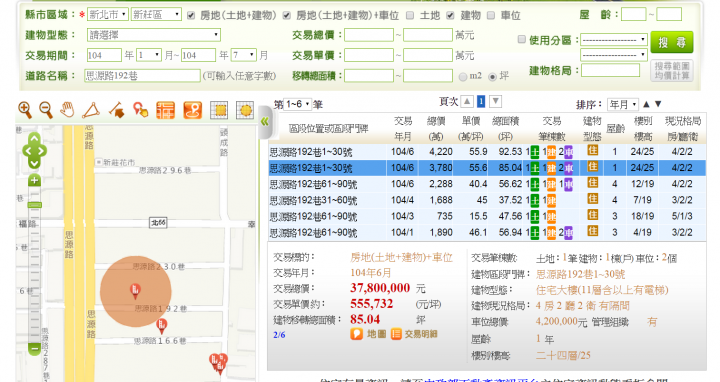This screenshot has height=382, width=720.
Task: Click the red marker below 思源路192巷
Action: 162,325
